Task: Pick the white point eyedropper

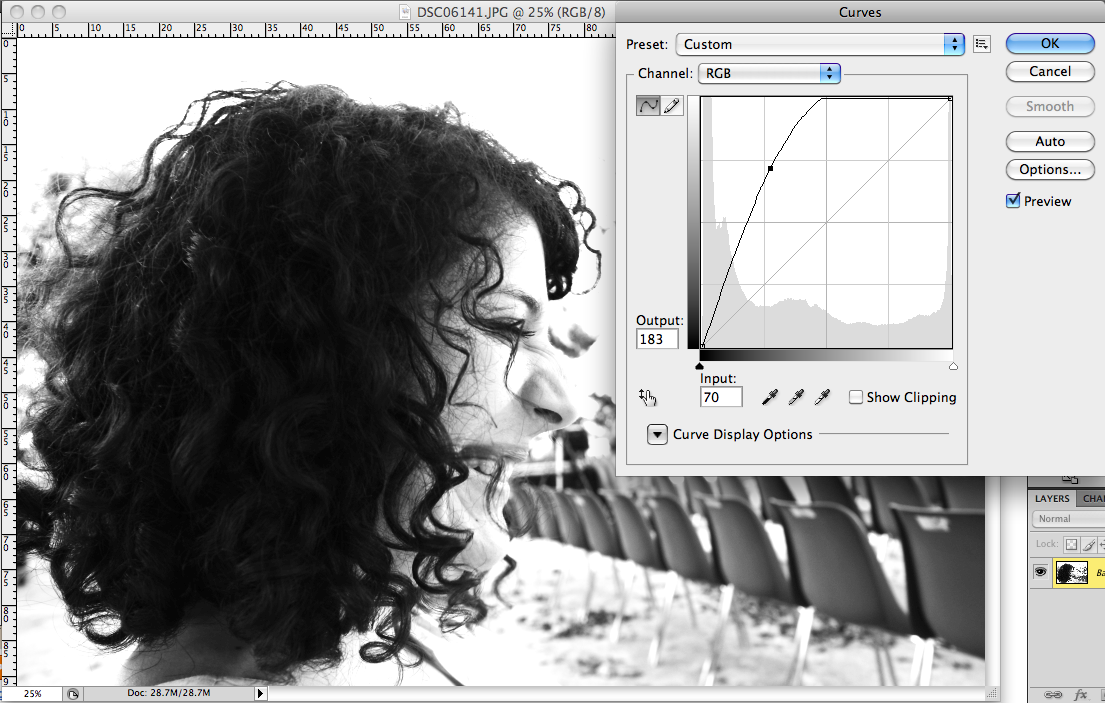Action: coord(822,397)
